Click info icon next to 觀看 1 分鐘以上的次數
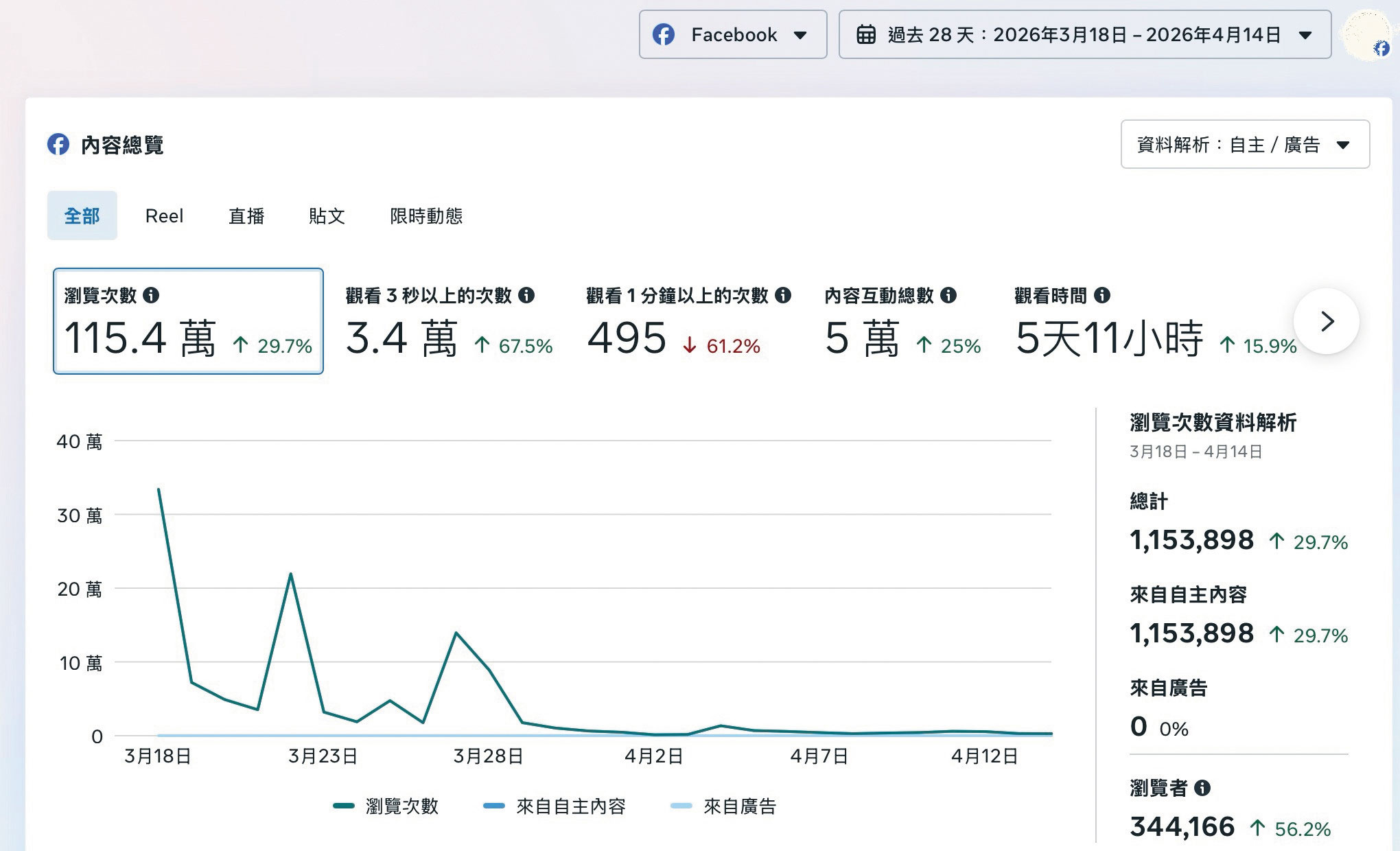This screenshot has height=851, width=1400. coord(783,295)
